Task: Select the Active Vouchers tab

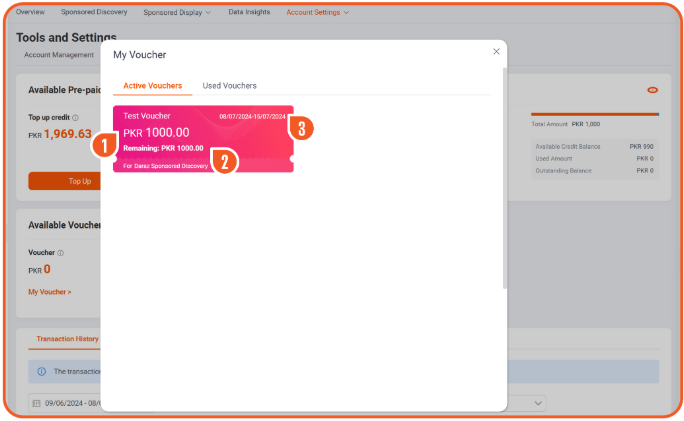Action: pyautogui.click(x=152, y=86)
